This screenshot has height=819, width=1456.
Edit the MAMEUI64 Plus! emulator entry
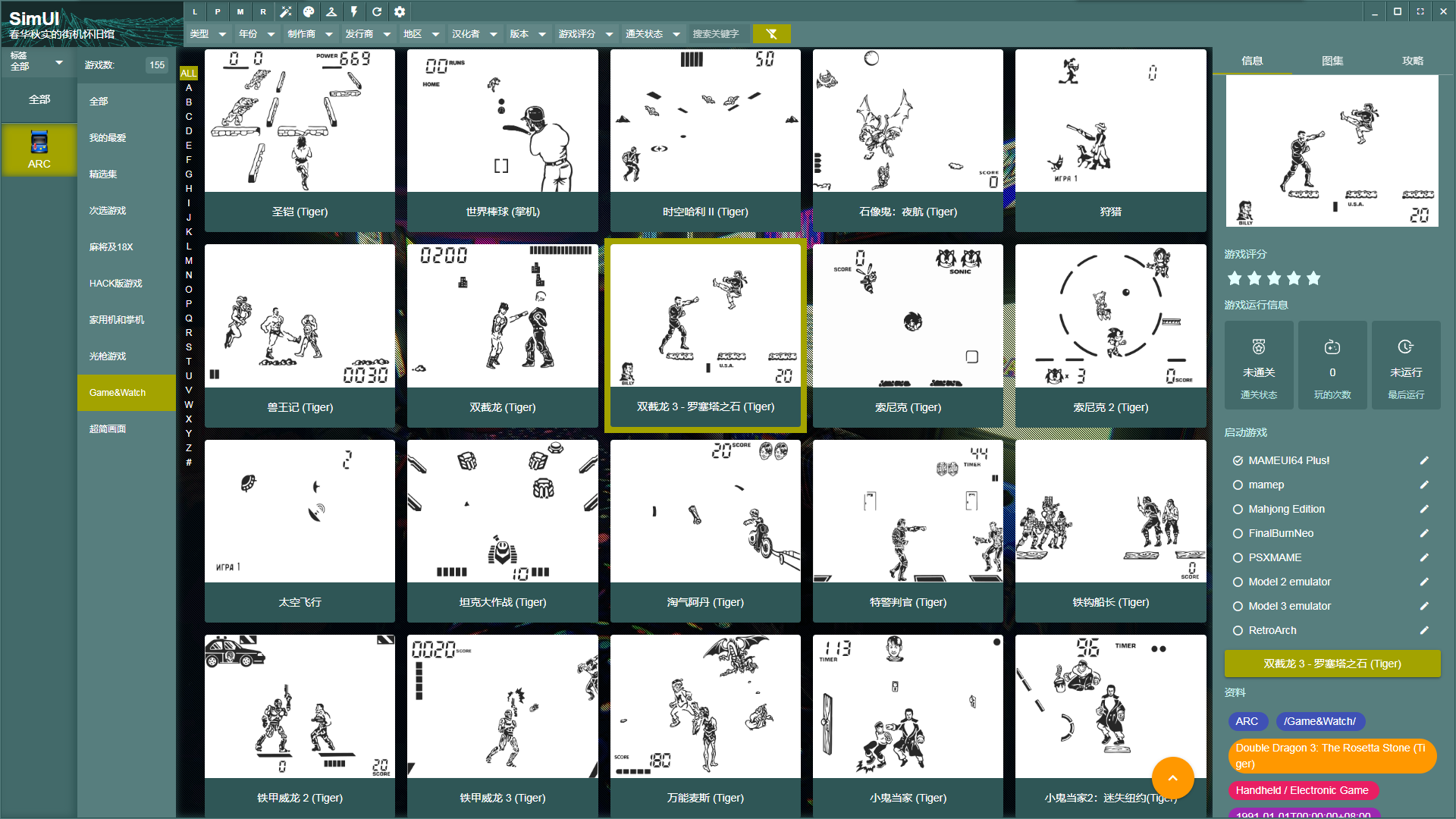[x=1424, y=460]
